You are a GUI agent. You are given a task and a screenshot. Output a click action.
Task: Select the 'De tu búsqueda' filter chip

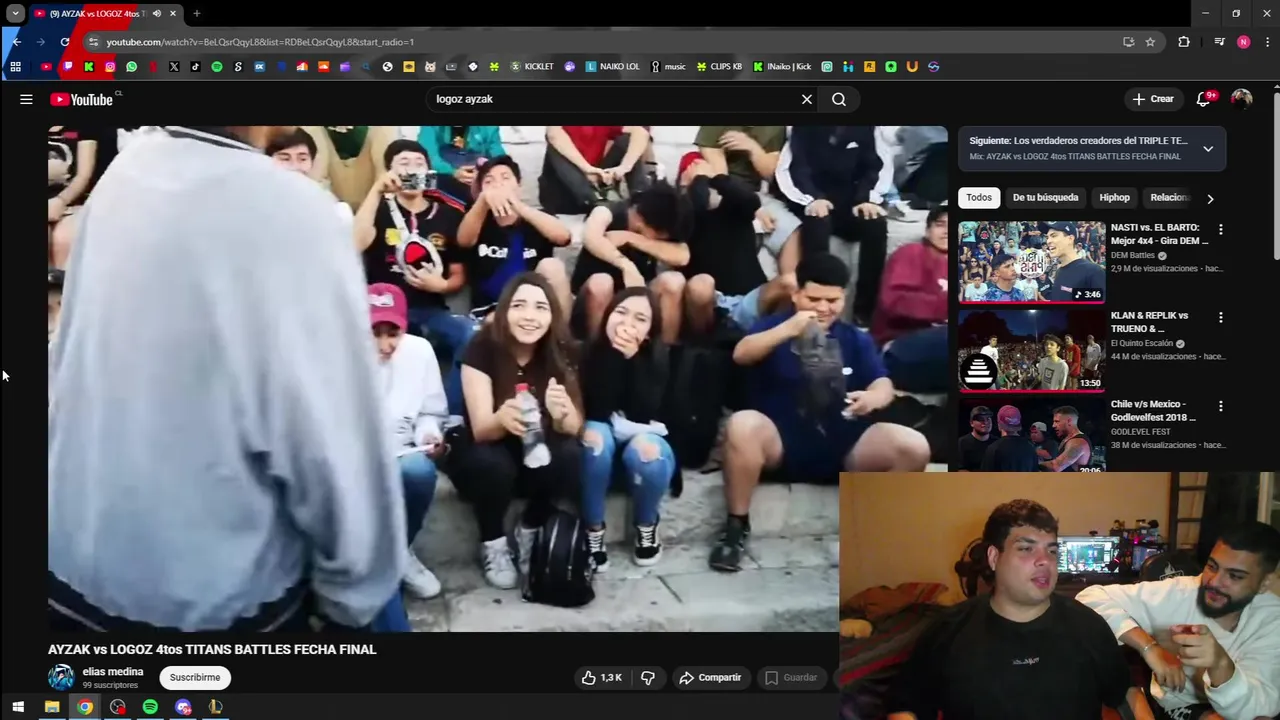(1045, 197)
